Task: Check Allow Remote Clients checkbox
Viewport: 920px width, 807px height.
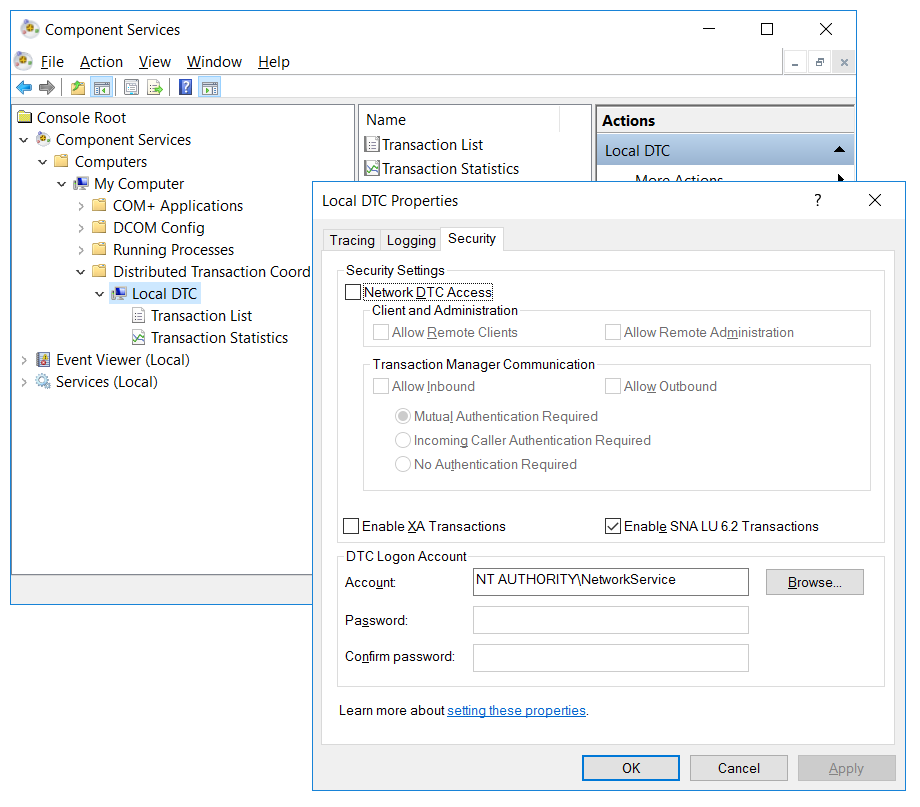Action: click(x=381, y=332)
